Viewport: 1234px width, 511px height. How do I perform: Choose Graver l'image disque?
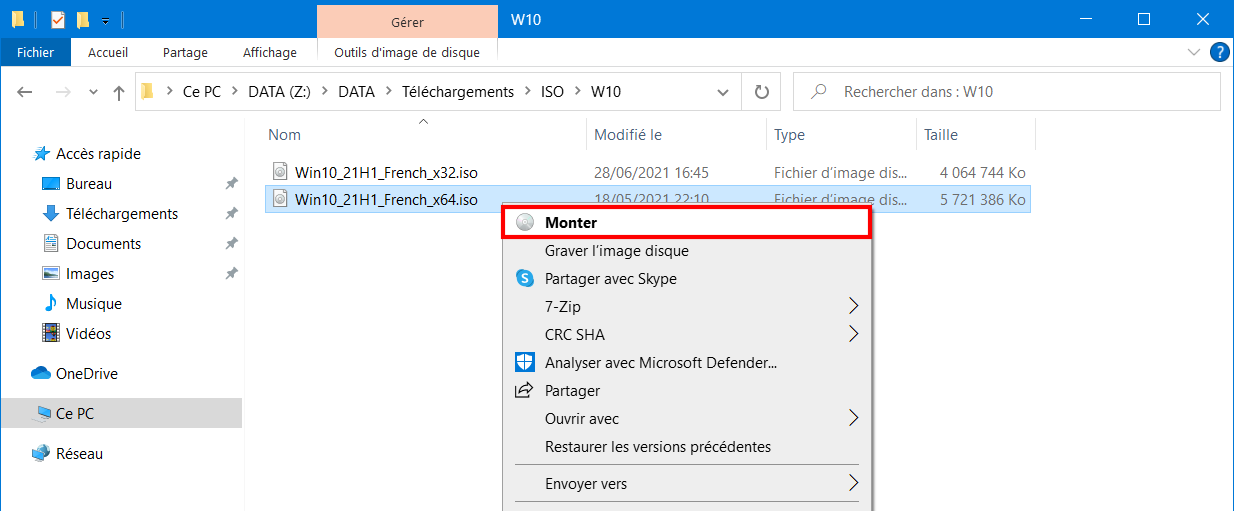tap(616, 251)
